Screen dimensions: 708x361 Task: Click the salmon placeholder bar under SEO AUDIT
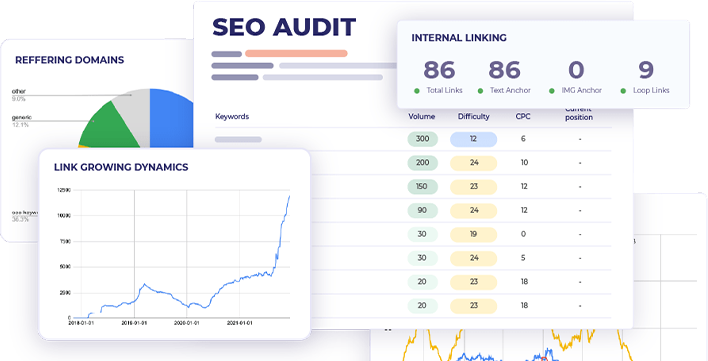(x=296, y=53)
